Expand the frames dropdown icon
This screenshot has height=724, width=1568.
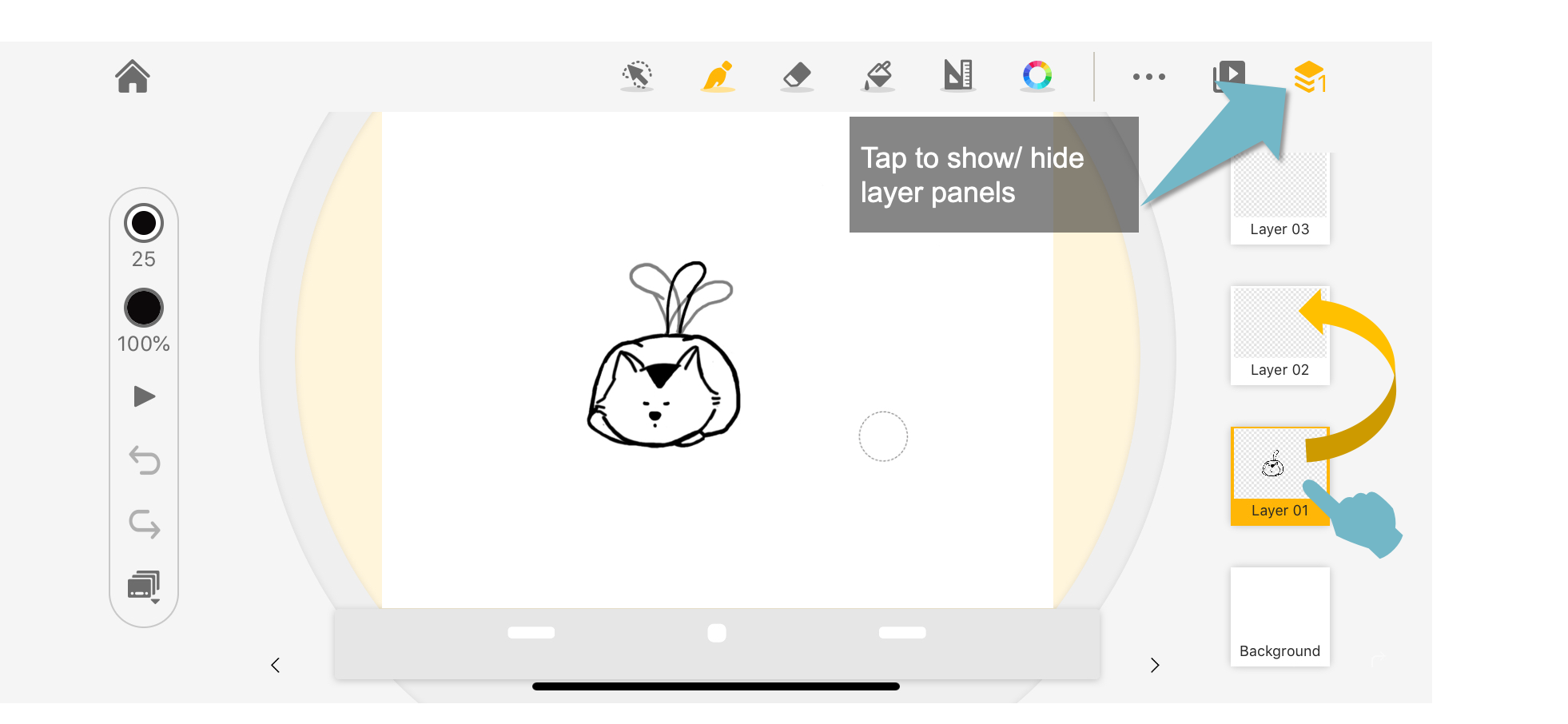(x=145, y=587)
